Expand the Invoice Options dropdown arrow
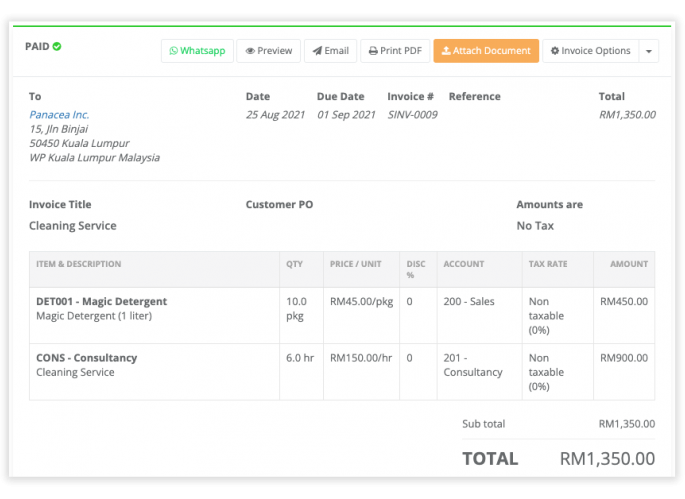This screenshot has width=685, height=499. coord(649,51)
